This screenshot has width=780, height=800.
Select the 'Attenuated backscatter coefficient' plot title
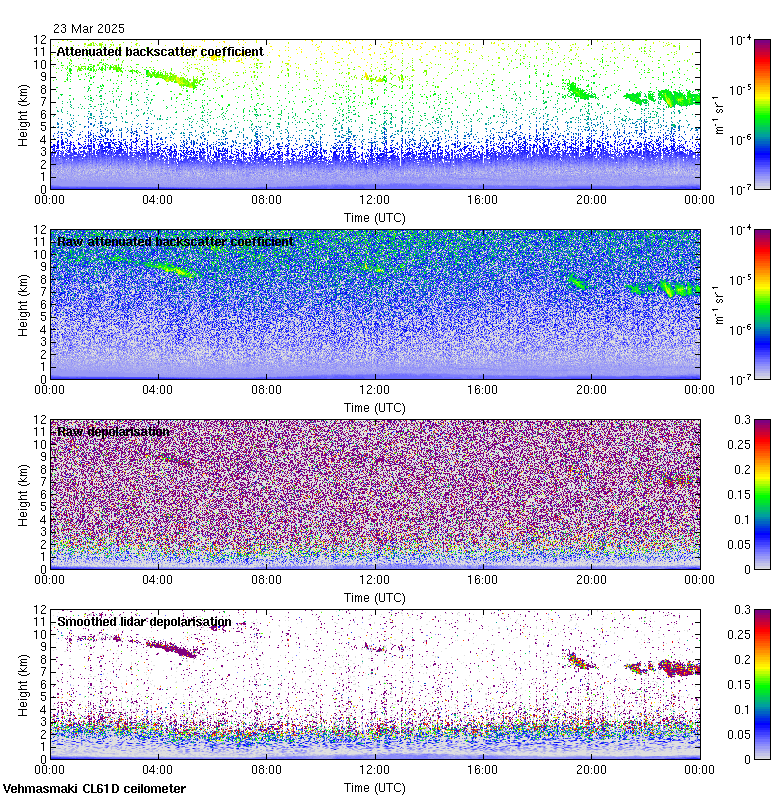tap(160, 51)
